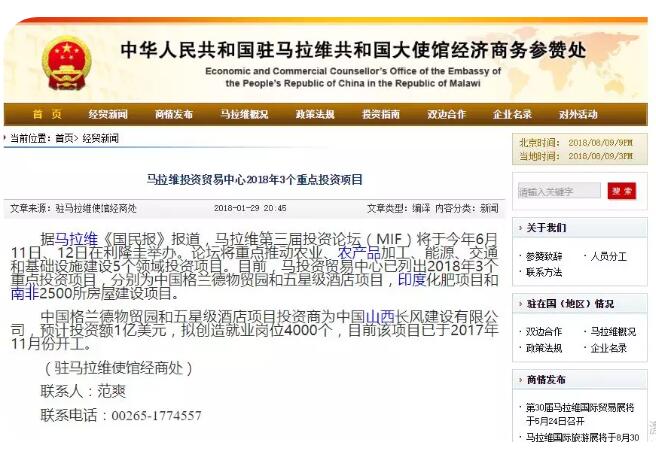Select 马拉维概况 in the navigation bar
Image resolution: width=656 pixels, height=458 pixels.
click(244, 114)
